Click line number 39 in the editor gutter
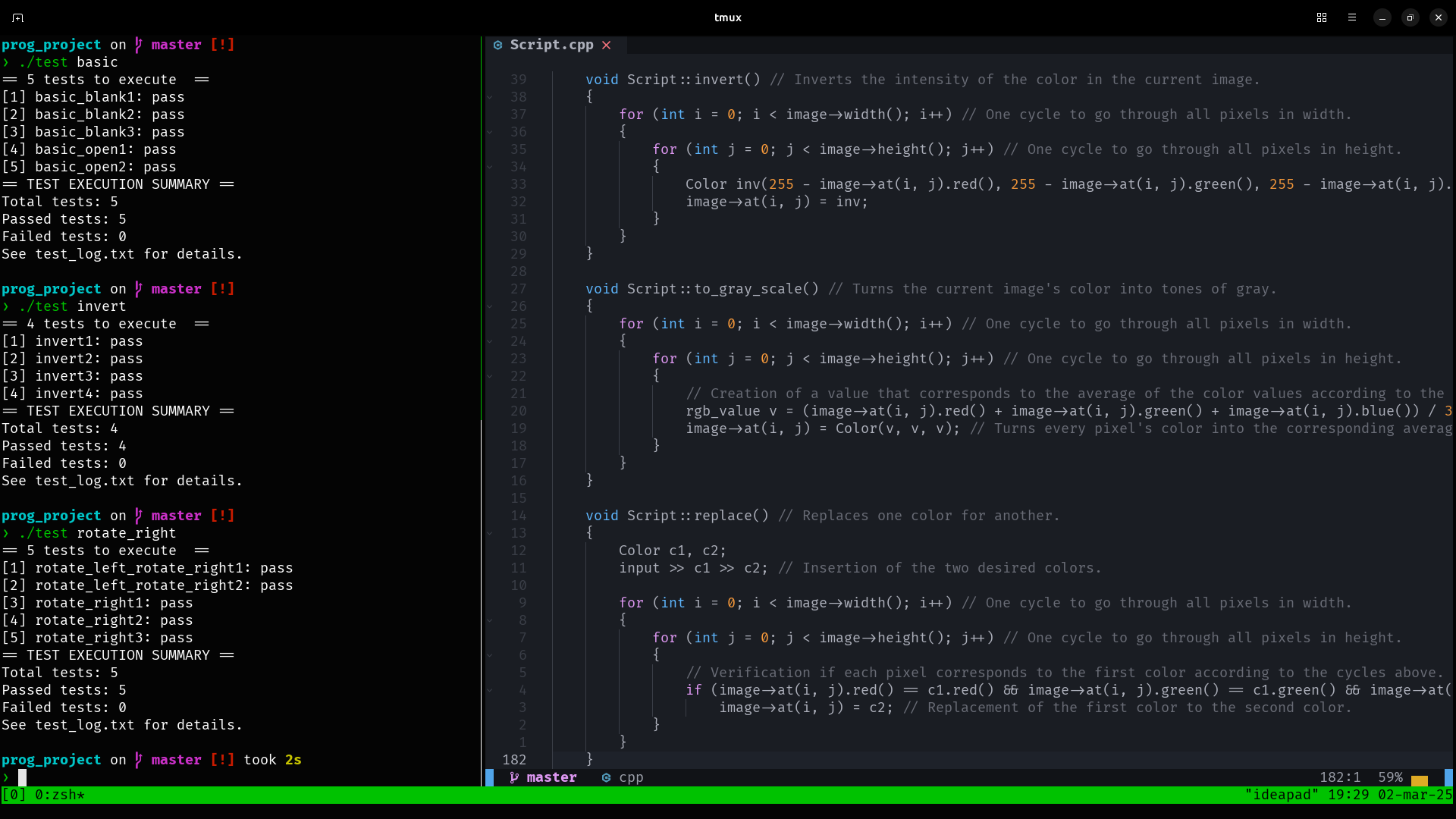 pyautogui.click(x=519, y=79)
